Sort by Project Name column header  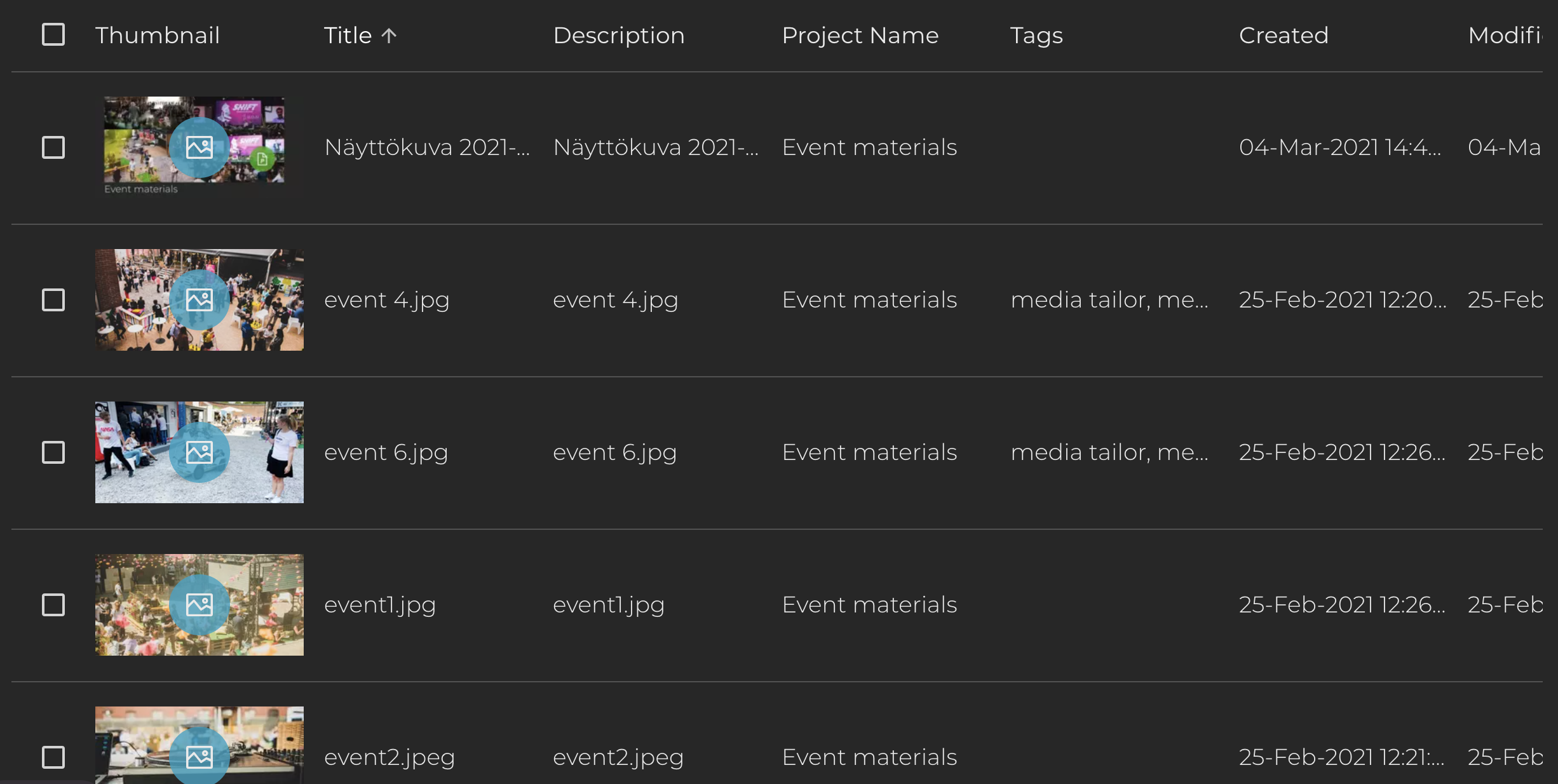pyautogui.click(x=860, y=36)
